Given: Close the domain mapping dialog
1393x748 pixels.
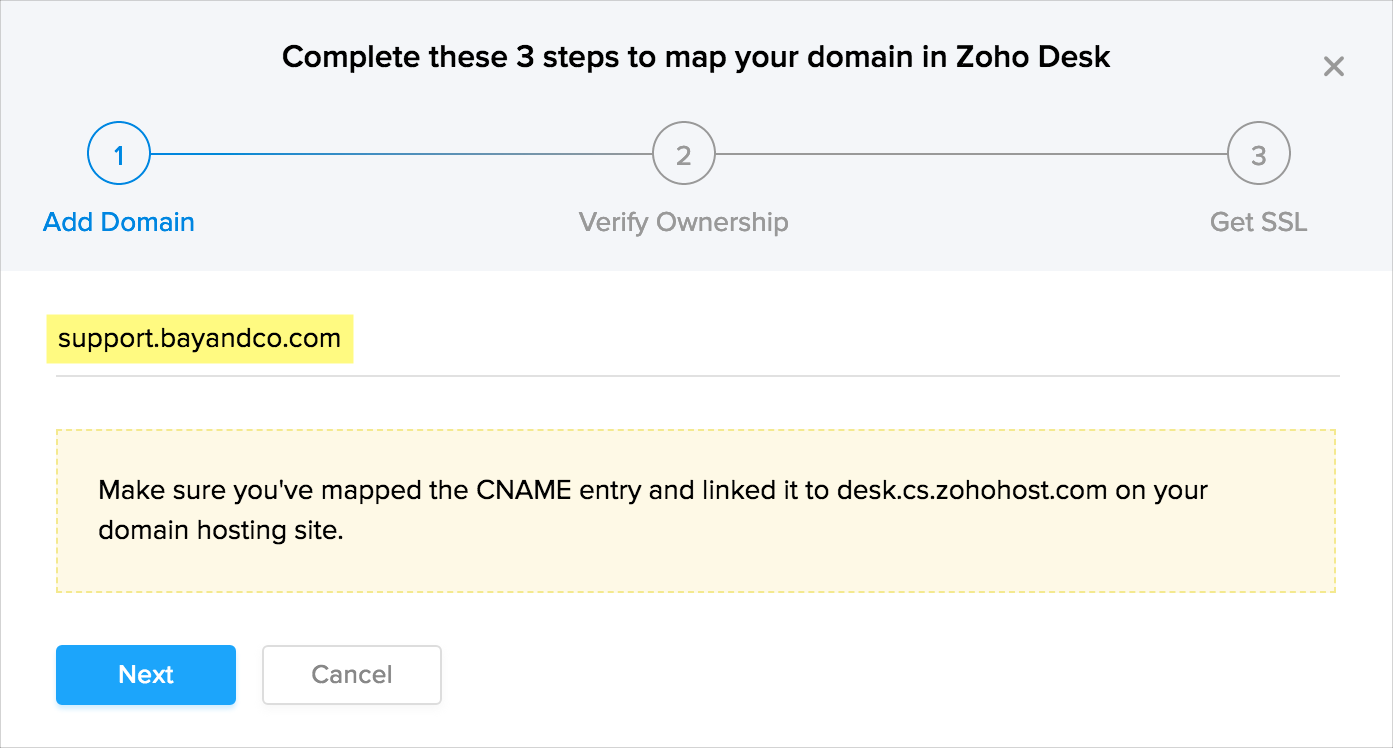Looking at the screenshot, I should click(1333, 67).
